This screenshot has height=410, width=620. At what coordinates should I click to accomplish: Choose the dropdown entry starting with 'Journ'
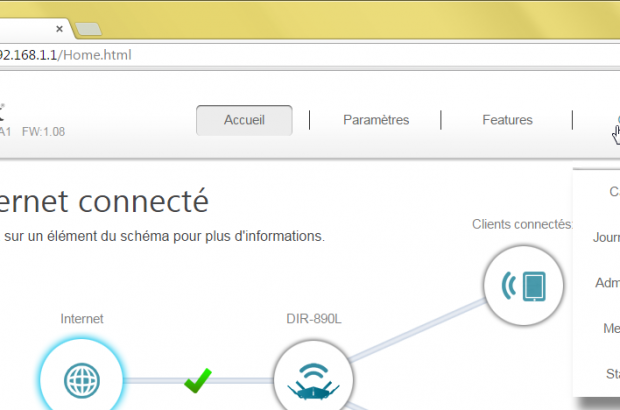(605, 237)
